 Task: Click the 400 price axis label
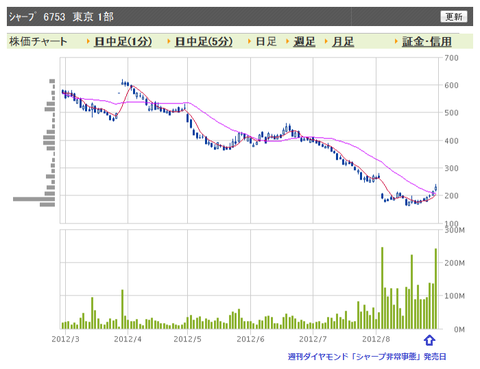451,141
